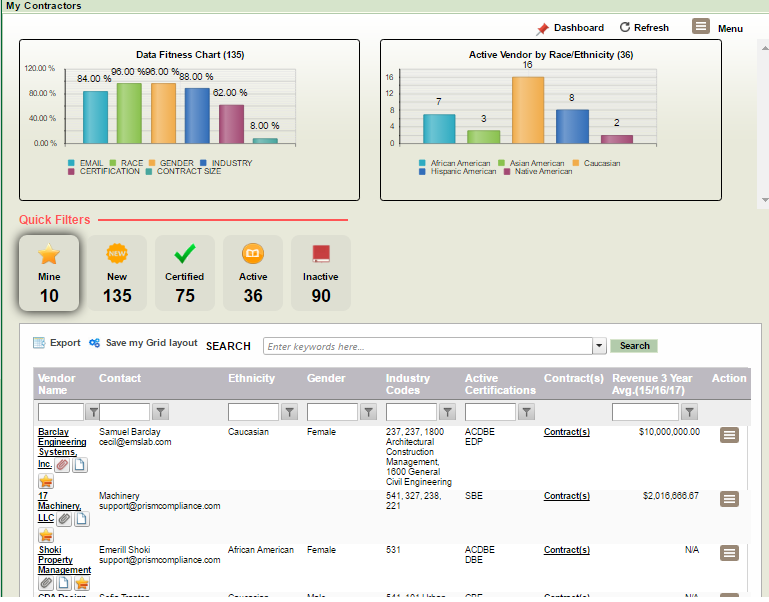This screenshot has width=769, height=602.
Task: Open the Ethnicity column filter dropdown
Action: [290, 412]
